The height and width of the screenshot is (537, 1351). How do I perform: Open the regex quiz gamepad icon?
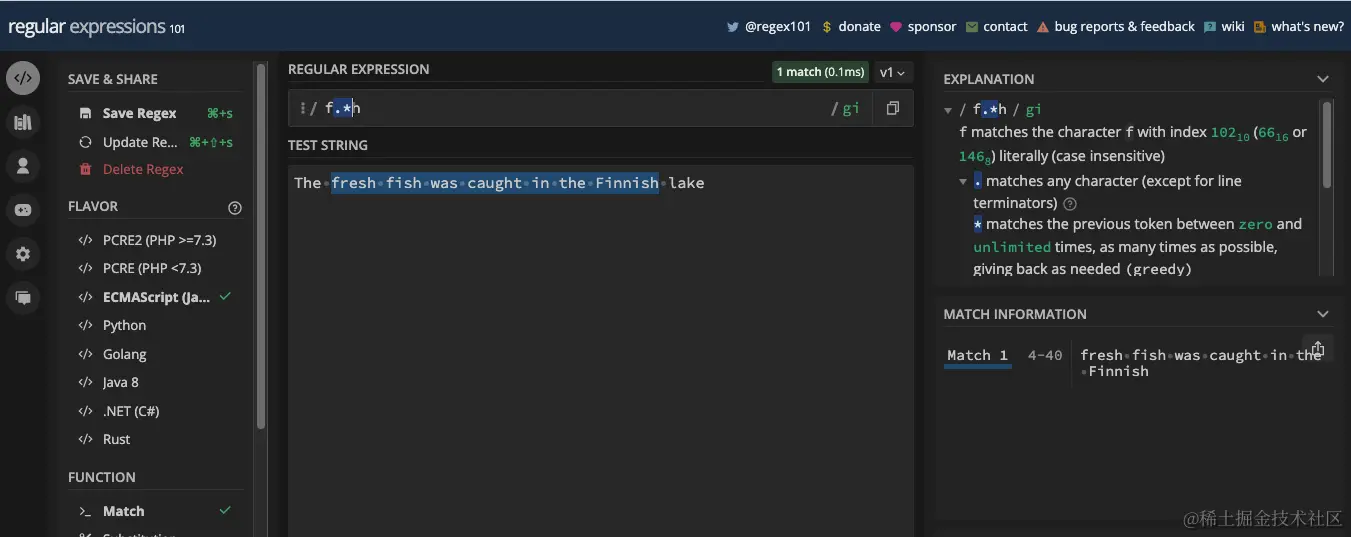[23, 210]
